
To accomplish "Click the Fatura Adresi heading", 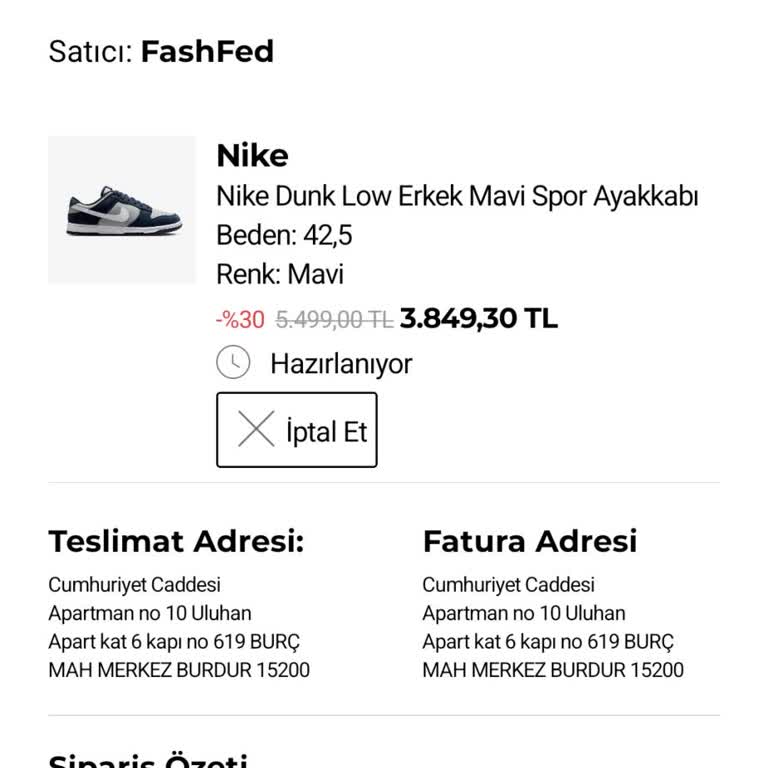I will 529,541.
